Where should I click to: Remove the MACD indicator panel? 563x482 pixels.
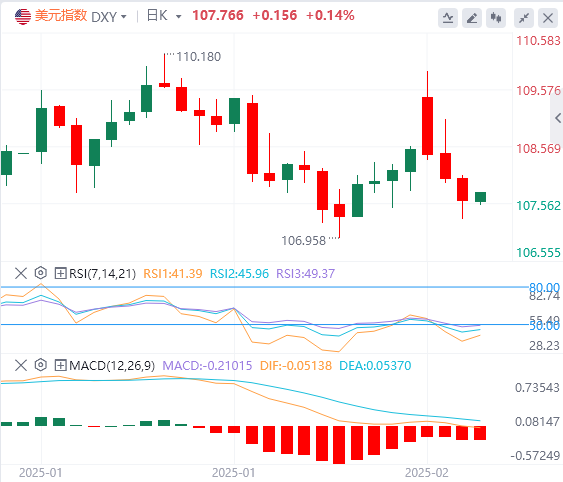pos(21,365)
